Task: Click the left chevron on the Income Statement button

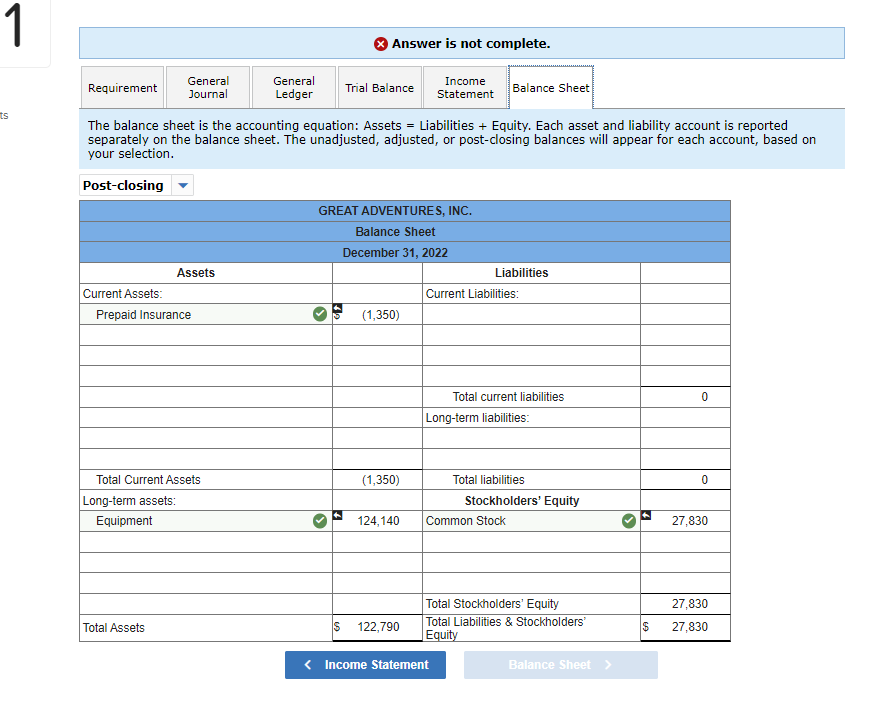Action: 307,664
